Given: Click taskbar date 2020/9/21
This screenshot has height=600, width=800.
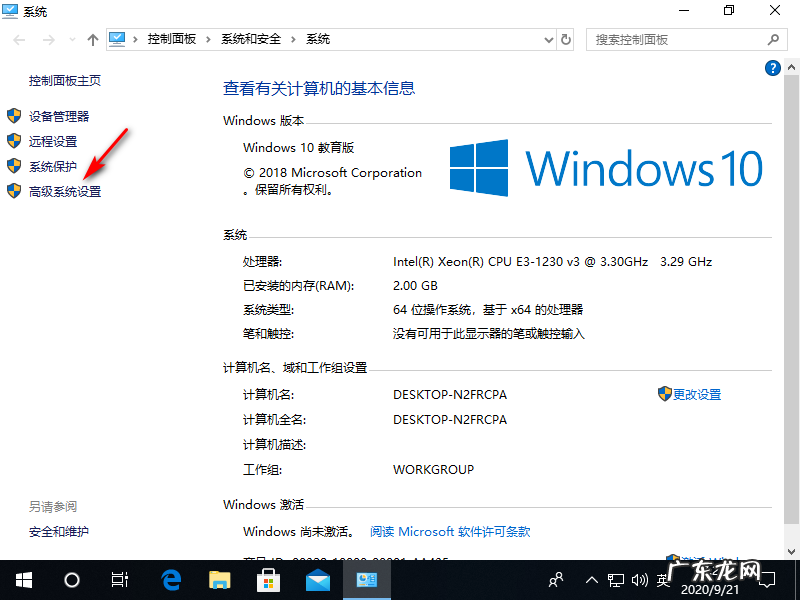Looking at the screenshot, I should click(710, 590).
